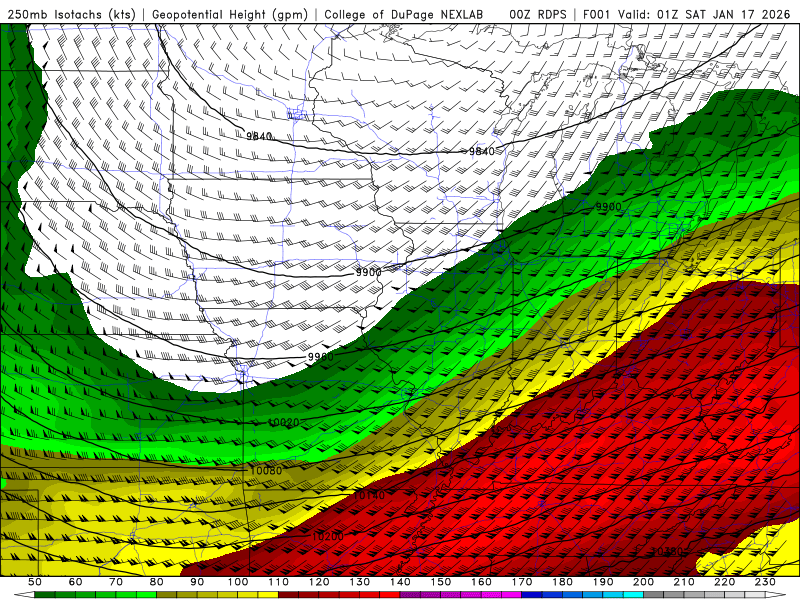Image resolution: width=800 pixels, height=600 pixels.
Task: Click the 50 value on the color scale
Action: [35, 582]
